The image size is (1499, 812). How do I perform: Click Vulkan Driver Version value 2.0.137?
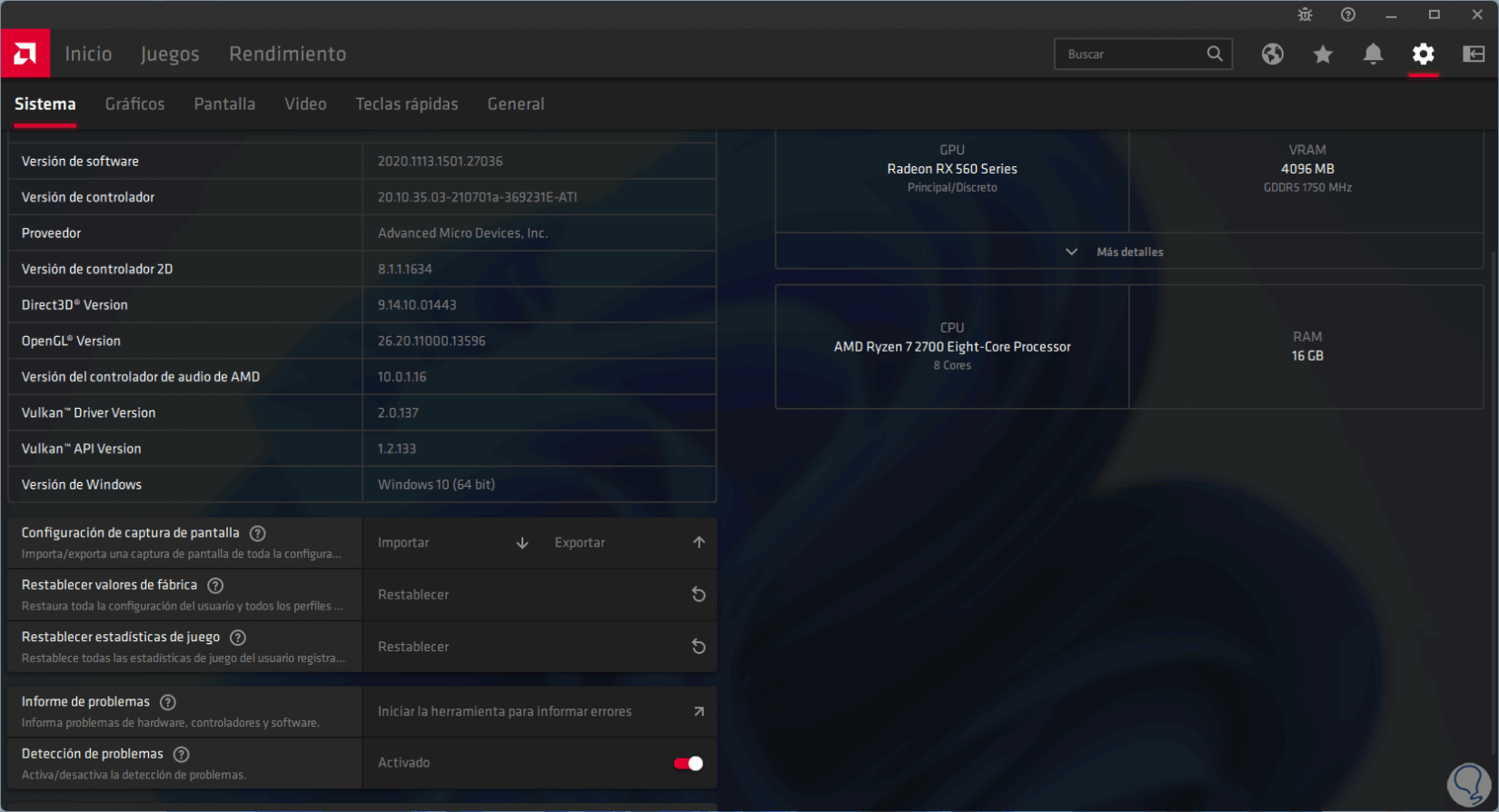[399, 412]
